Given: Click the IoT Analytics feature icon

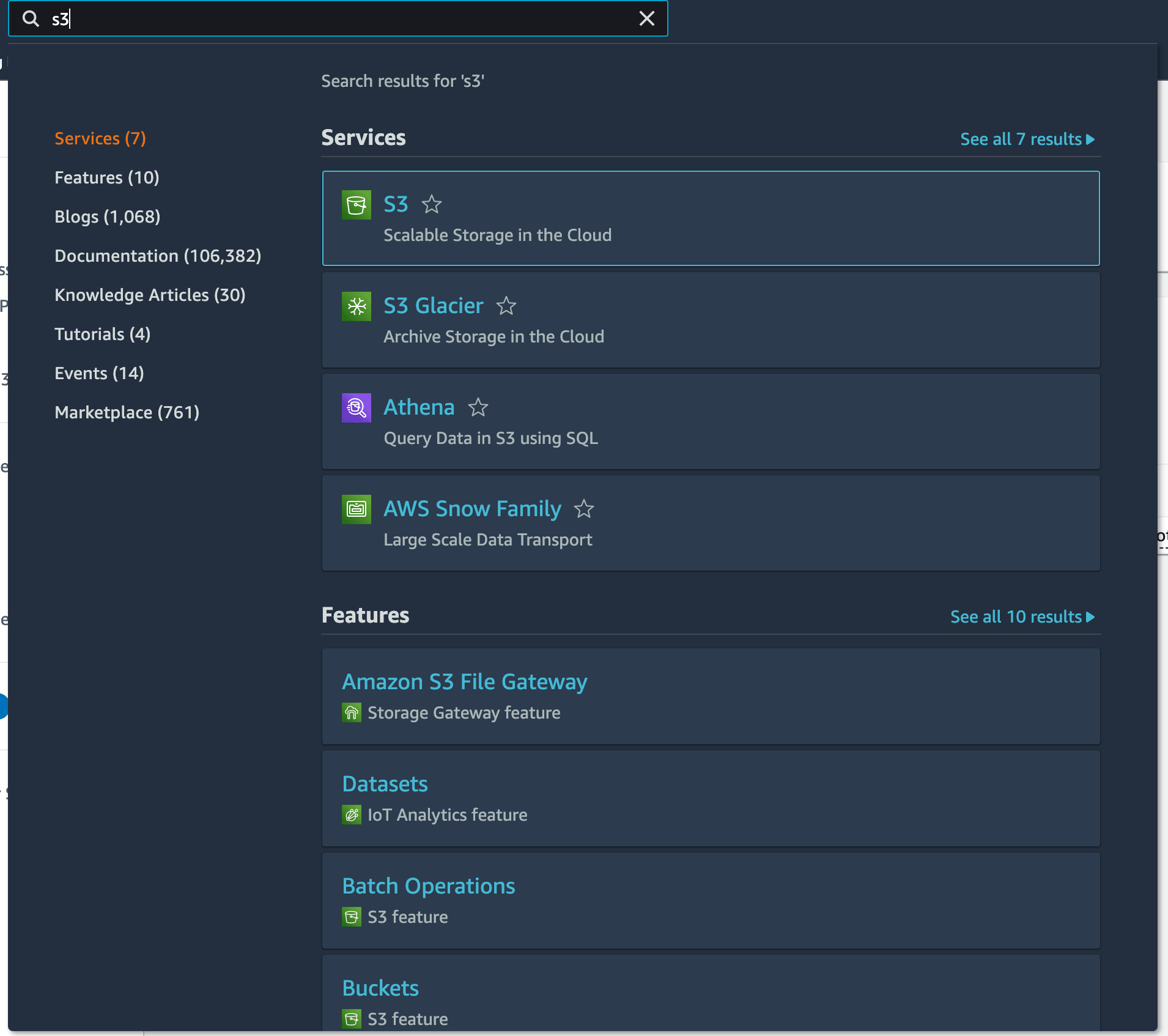Looking at the screenshot, I should tap(352, 815).
